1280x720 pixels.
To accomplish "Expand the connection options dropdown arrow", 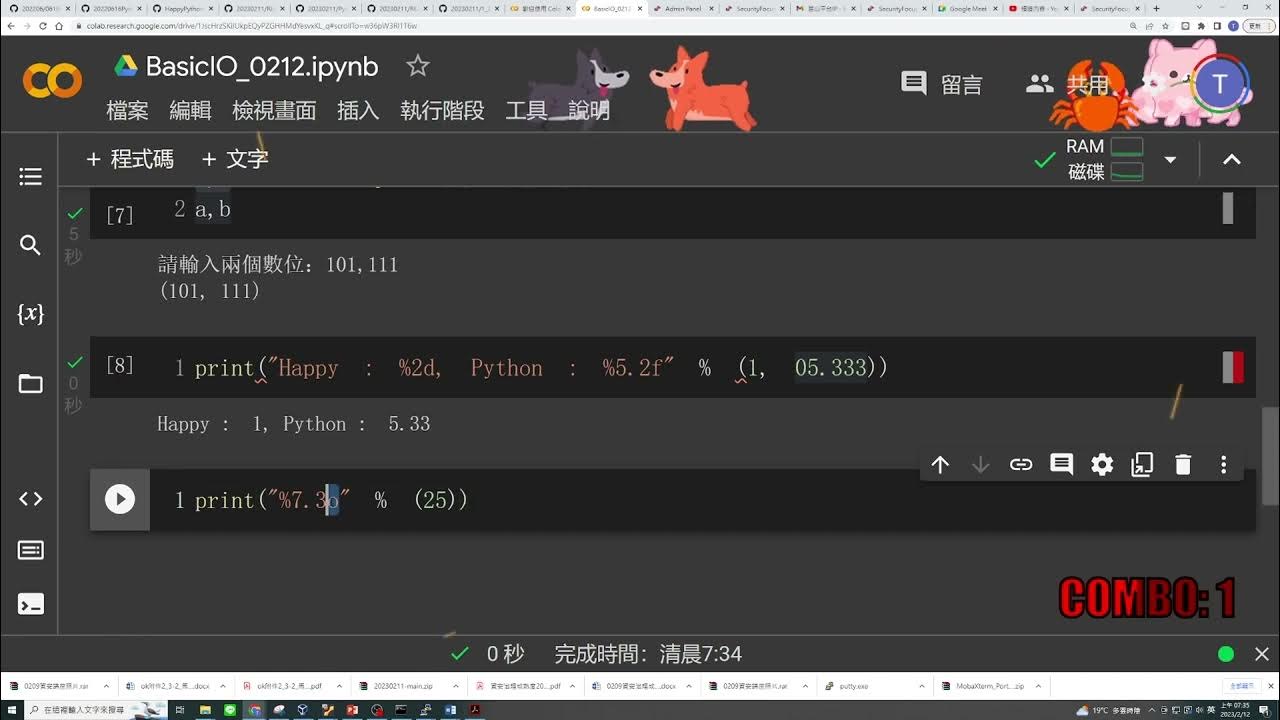I will 1170,160.
